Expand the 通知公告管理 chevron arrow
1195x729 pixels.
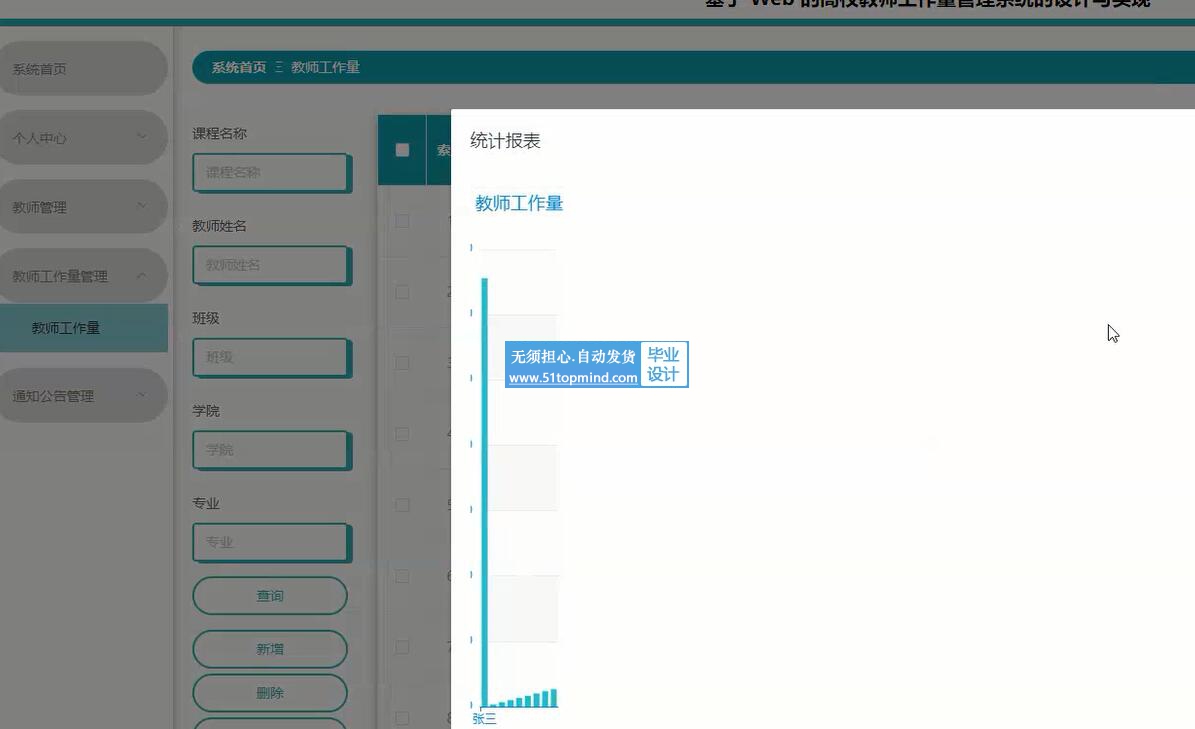click(142, 395)
